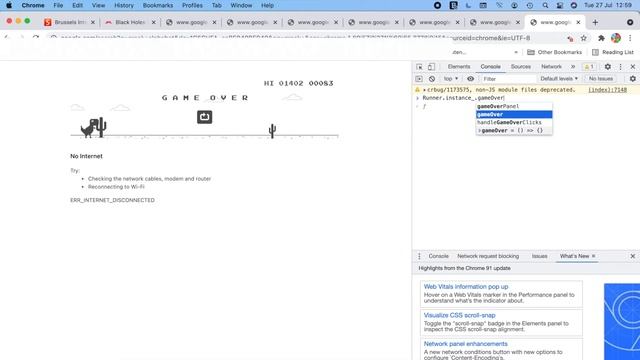Open drawer Console tab
The width and height of the screenshot is (640, 360).
(x=438, y=256)
